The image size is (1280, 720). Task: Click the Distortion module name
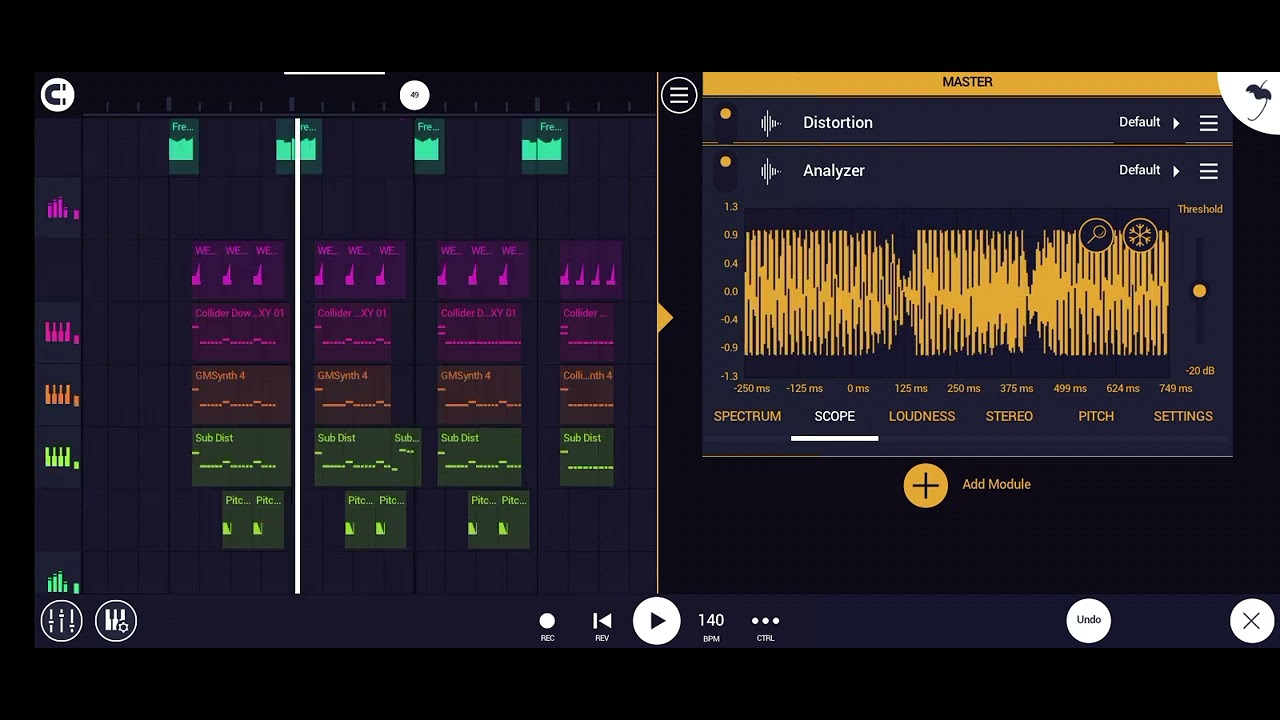(838, 122)
